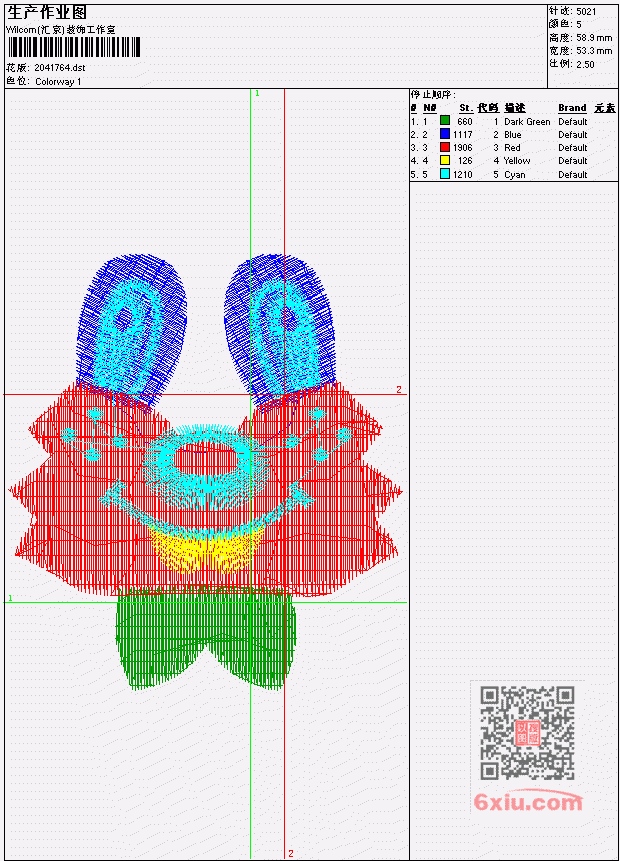Click the '停止顺序:' heading

[x=433, y=95]
